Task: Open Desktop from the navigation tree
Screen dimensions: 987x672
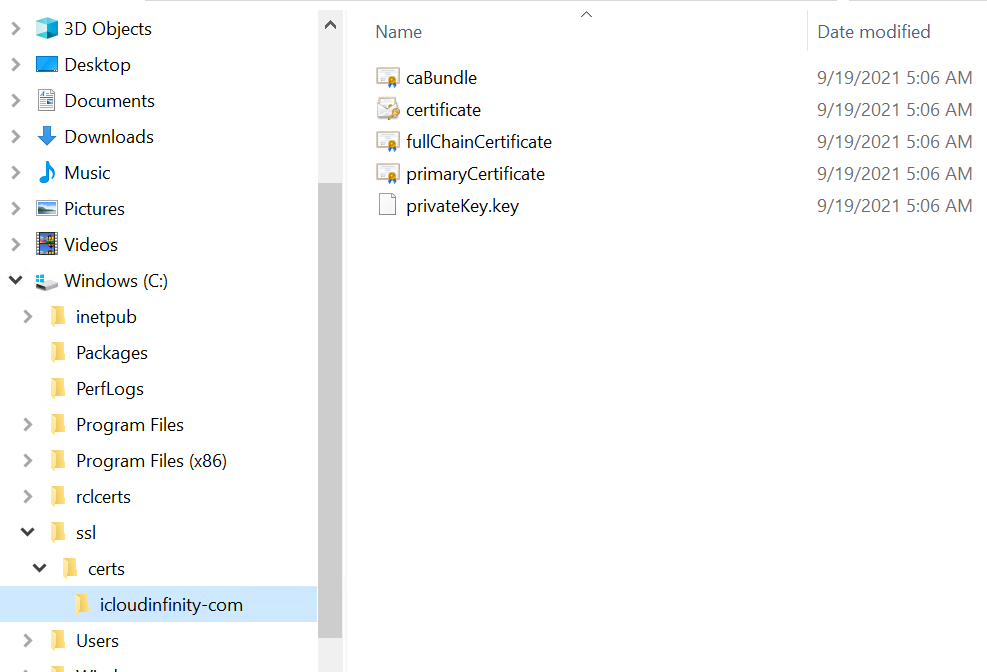Action: 98,64
